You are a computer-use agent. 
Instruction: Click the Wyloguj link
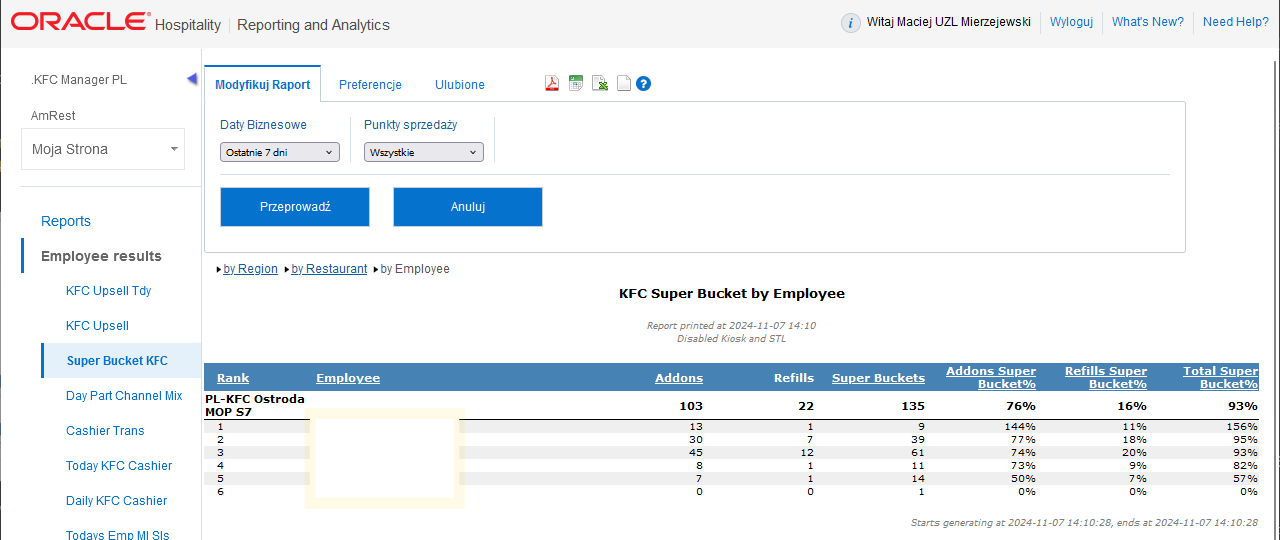1071,22
